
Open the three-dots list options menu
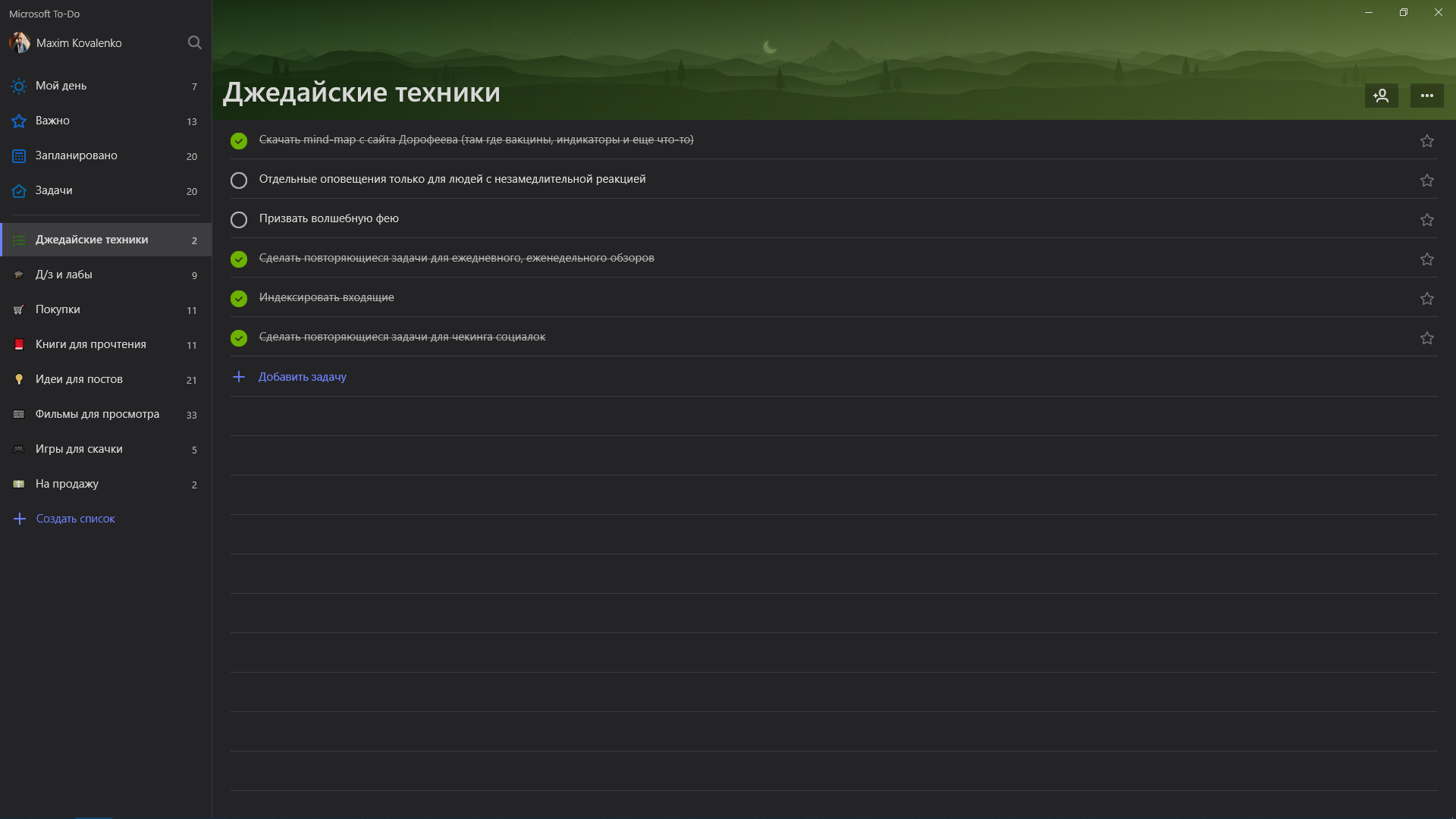pos(1426,96)
